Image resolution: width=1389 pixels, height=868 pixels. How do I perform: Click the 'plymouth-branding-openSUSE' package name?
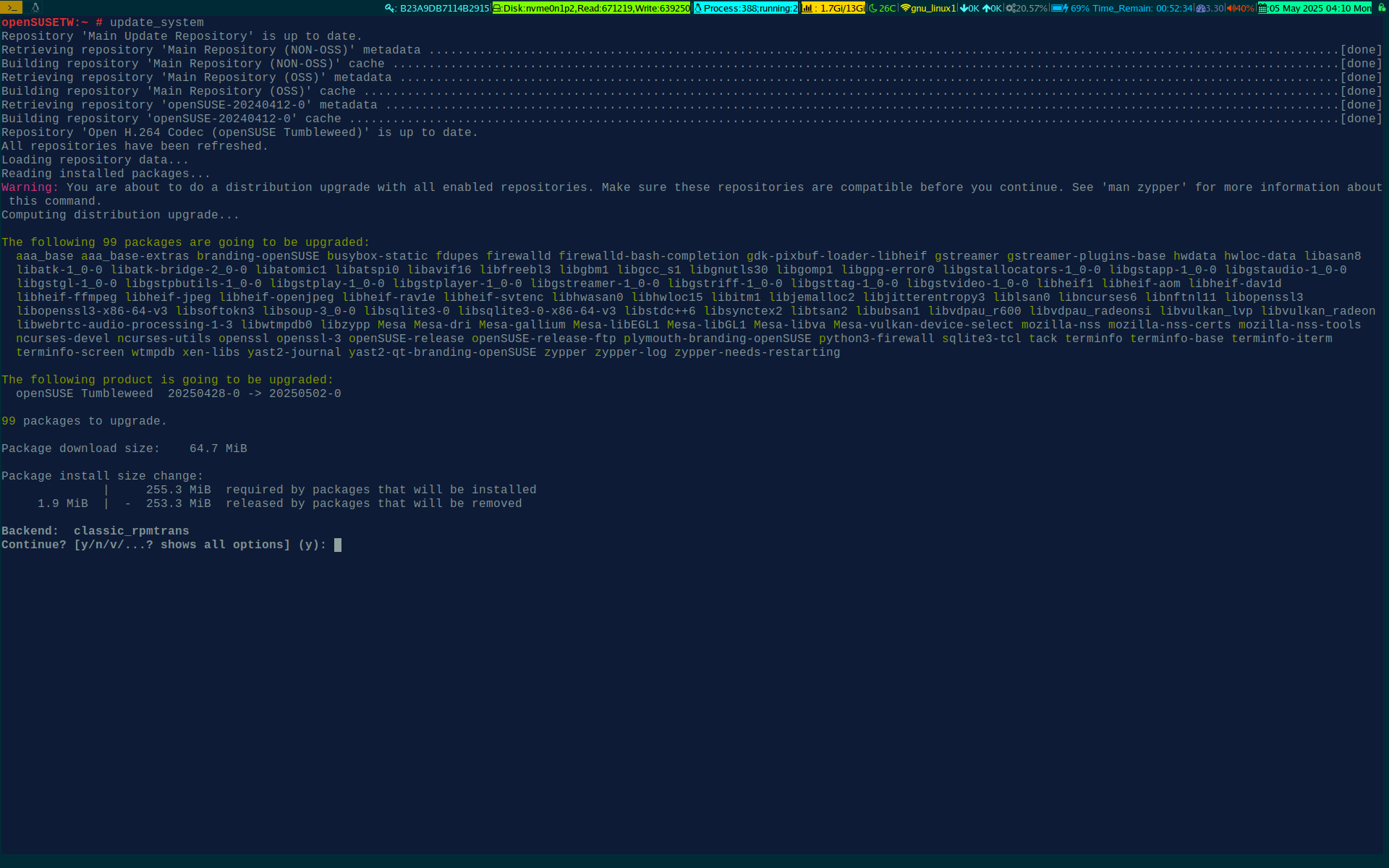718,339
